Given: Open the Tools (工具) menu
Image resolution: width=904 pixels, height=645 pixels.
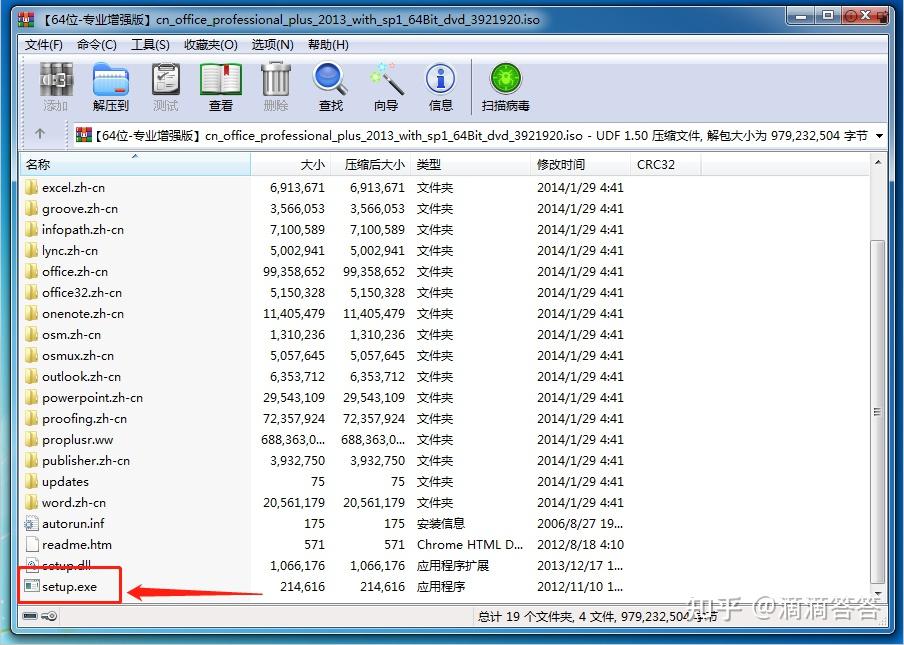Looking at the screenshot, I should [150, 44].
